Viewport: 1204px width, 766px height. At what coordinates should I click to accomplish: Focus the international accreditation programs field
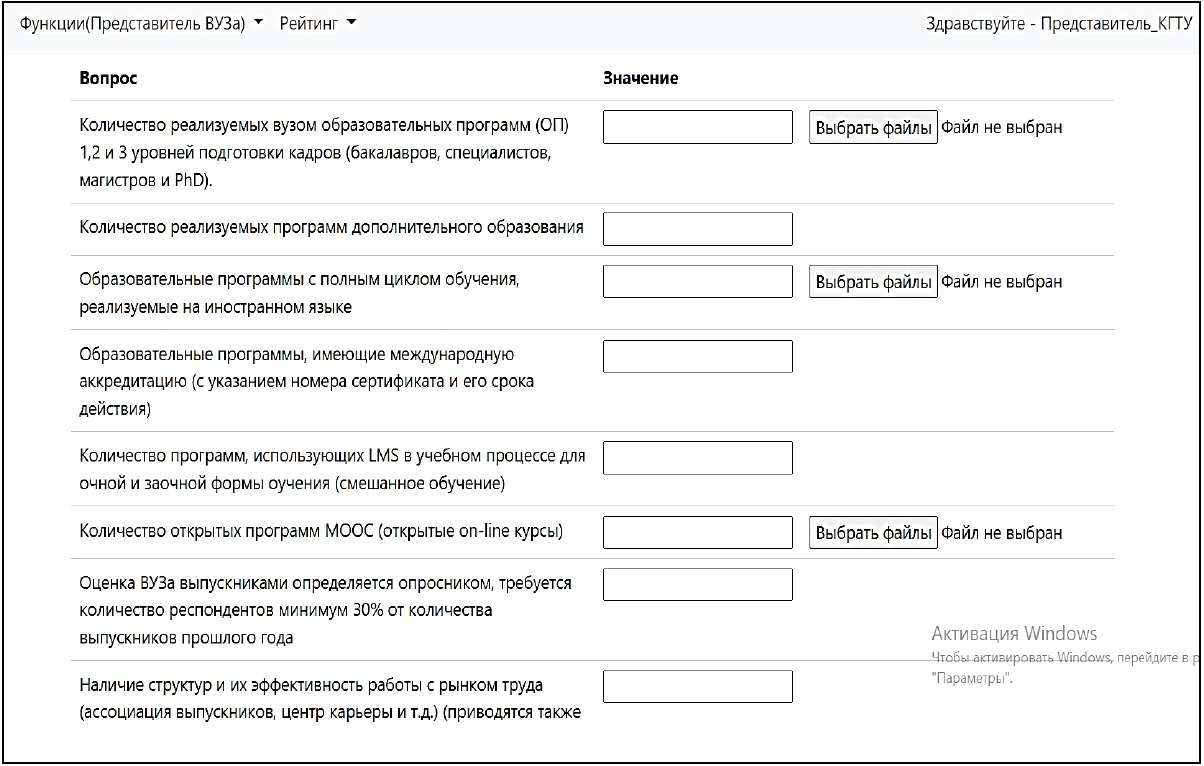point(698,357)
